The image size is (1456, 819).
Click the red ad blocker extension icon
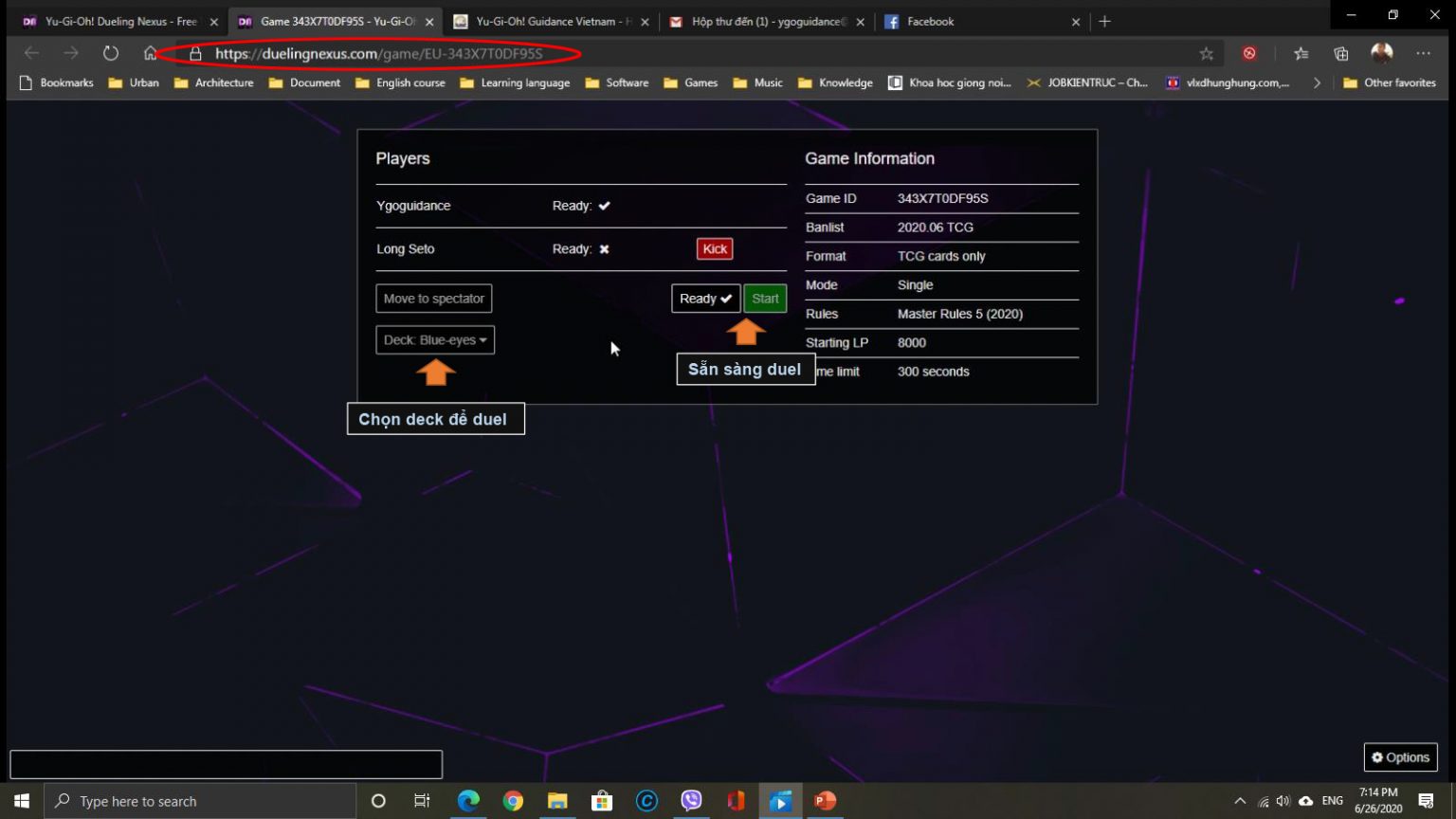pos(1249,54)
